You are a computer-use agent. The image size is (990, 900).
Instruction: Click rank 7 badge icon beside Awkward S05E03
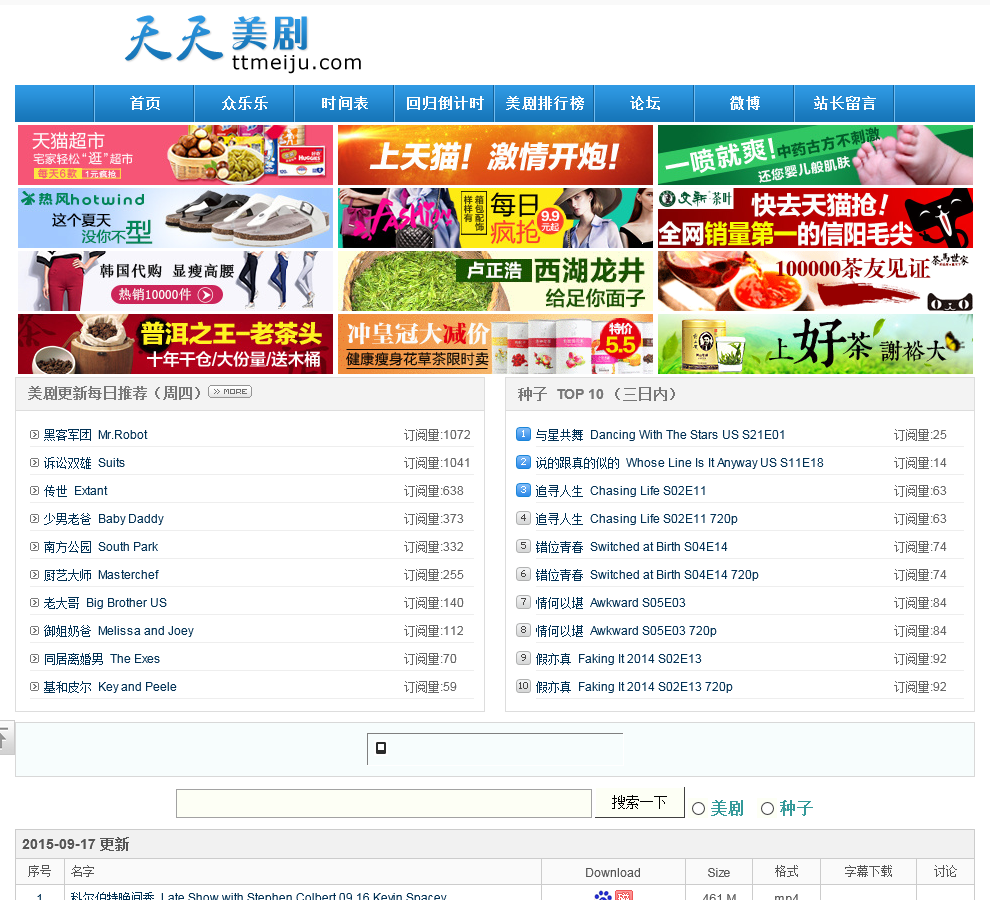[x=523, y=602]
